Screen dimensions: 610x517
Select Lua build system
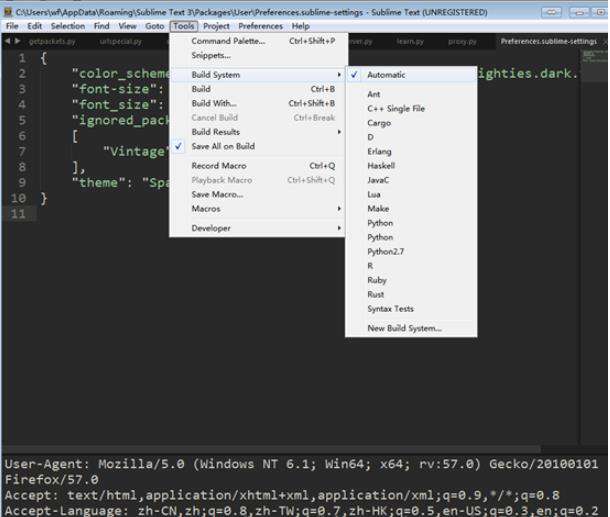pos(411,195)
